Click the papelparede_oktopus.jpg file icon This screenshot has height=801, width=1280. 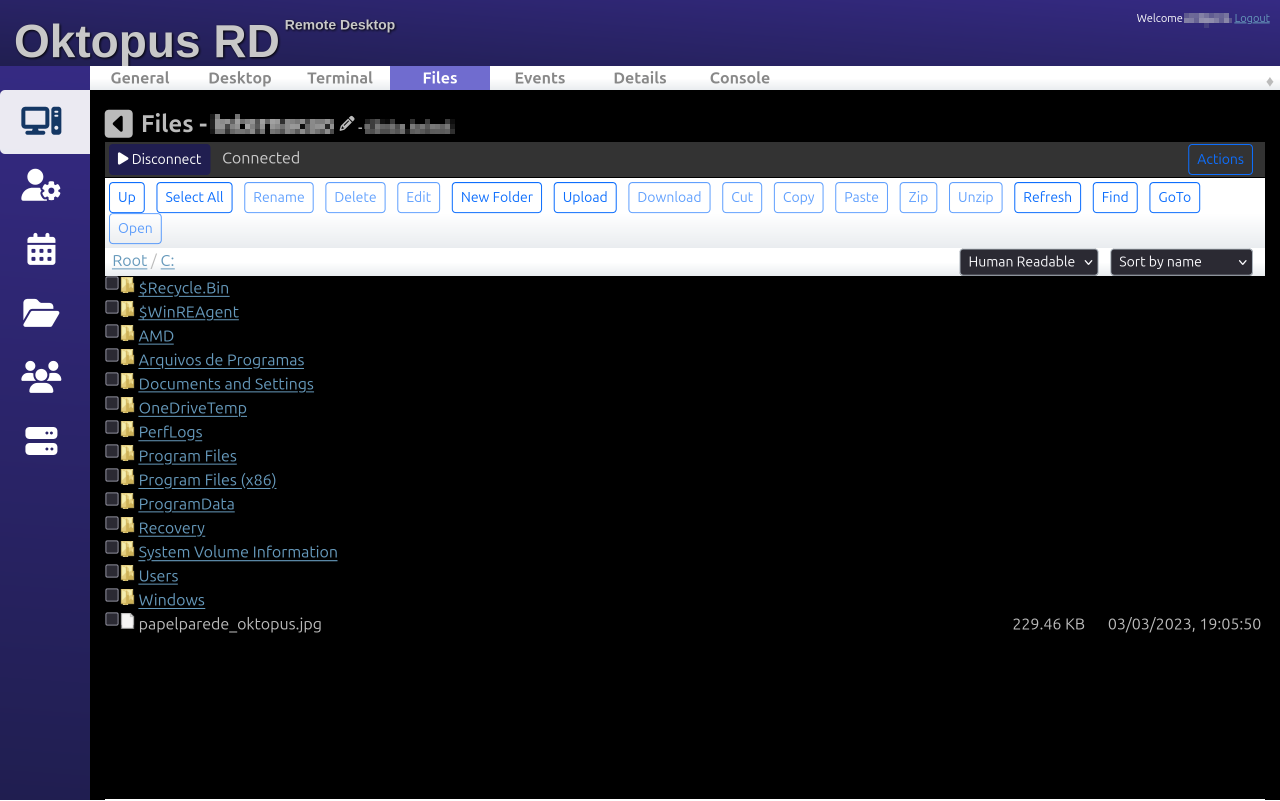point(127,621)
